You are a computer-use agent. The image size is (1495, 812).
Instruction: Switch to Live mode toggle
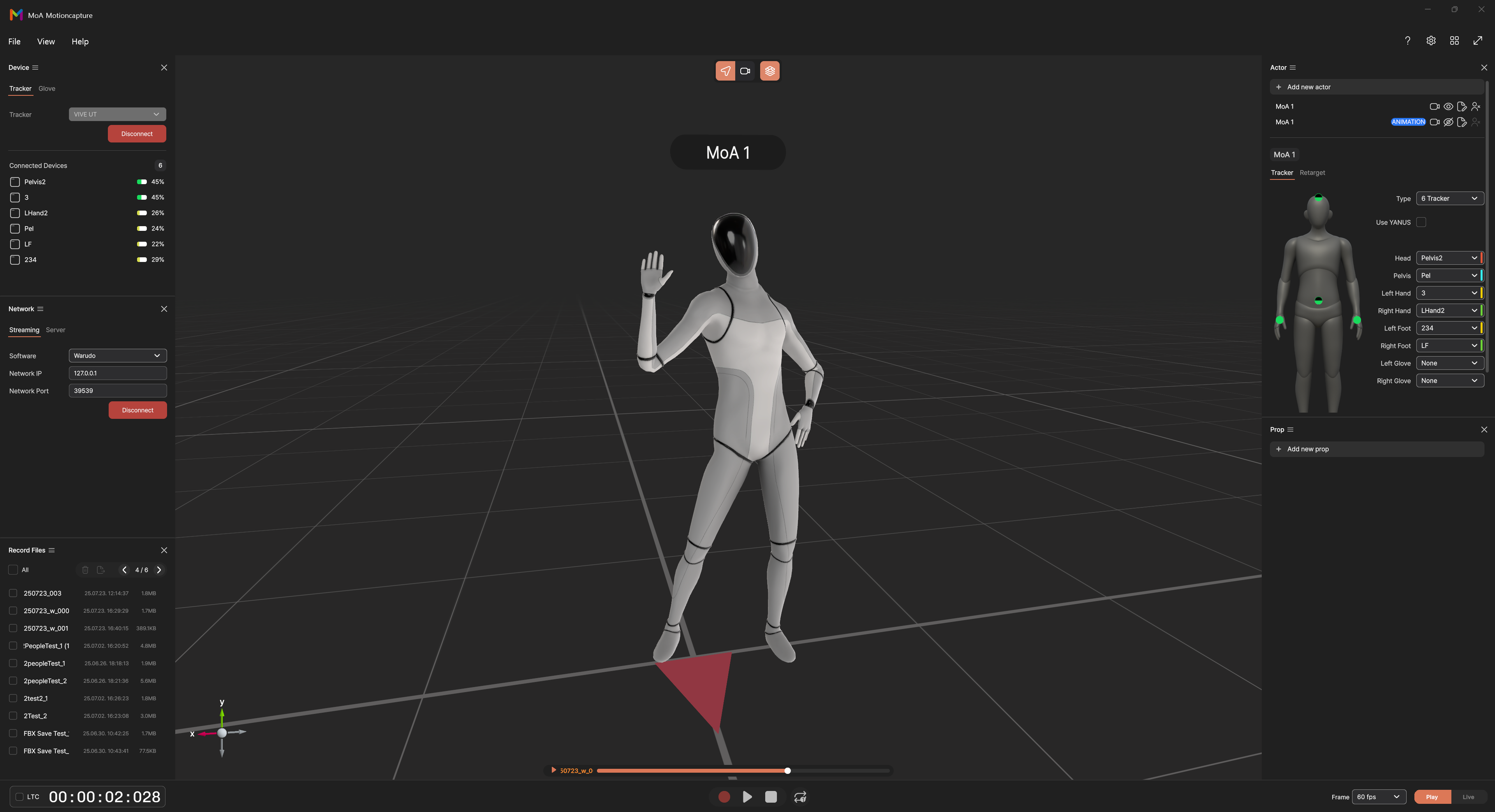tap(1468, 796)
